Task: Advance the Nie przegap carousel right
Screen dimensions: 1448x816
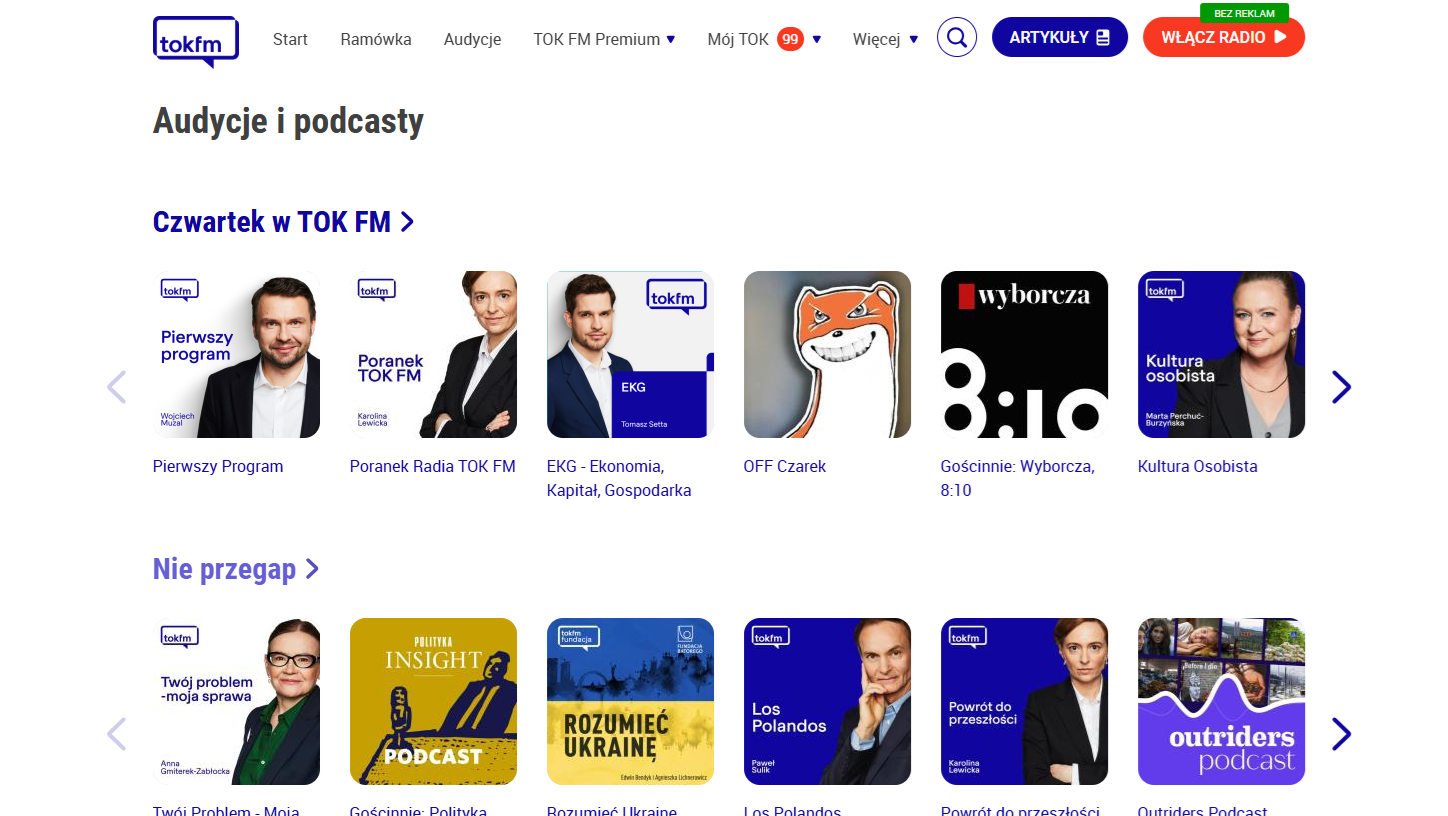Action: [x=1341, y=734]
